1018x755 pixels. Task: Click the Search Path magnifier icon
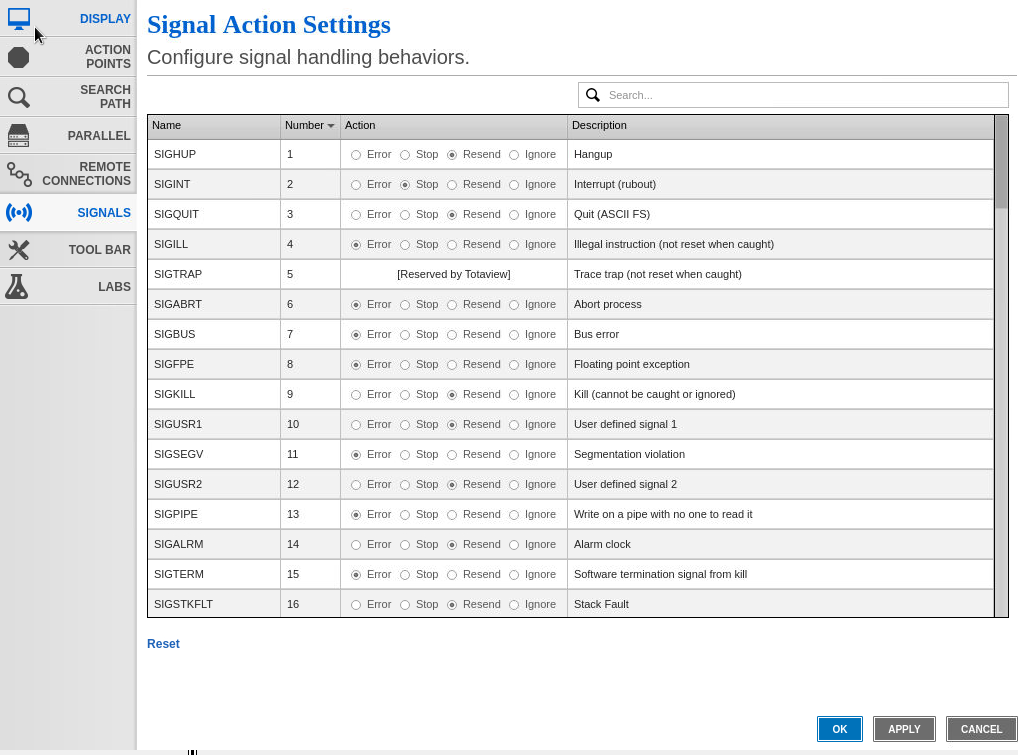(19, 97)
